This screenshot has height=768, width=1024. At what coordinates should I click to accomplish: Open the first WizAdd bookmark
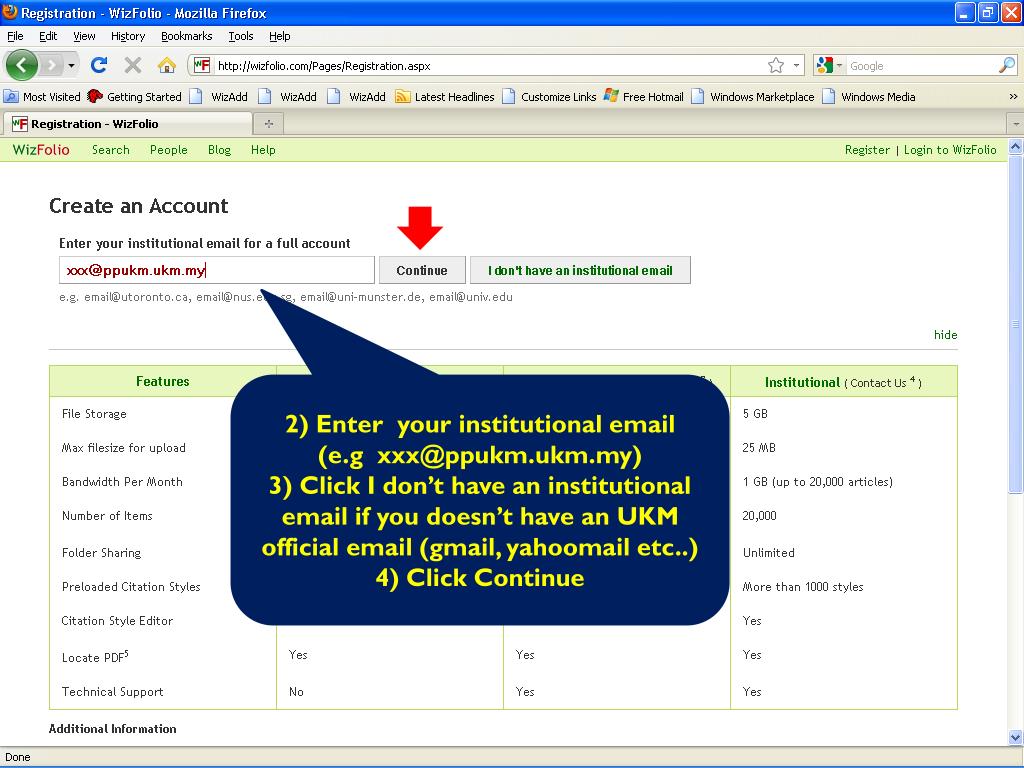[219, 97]
